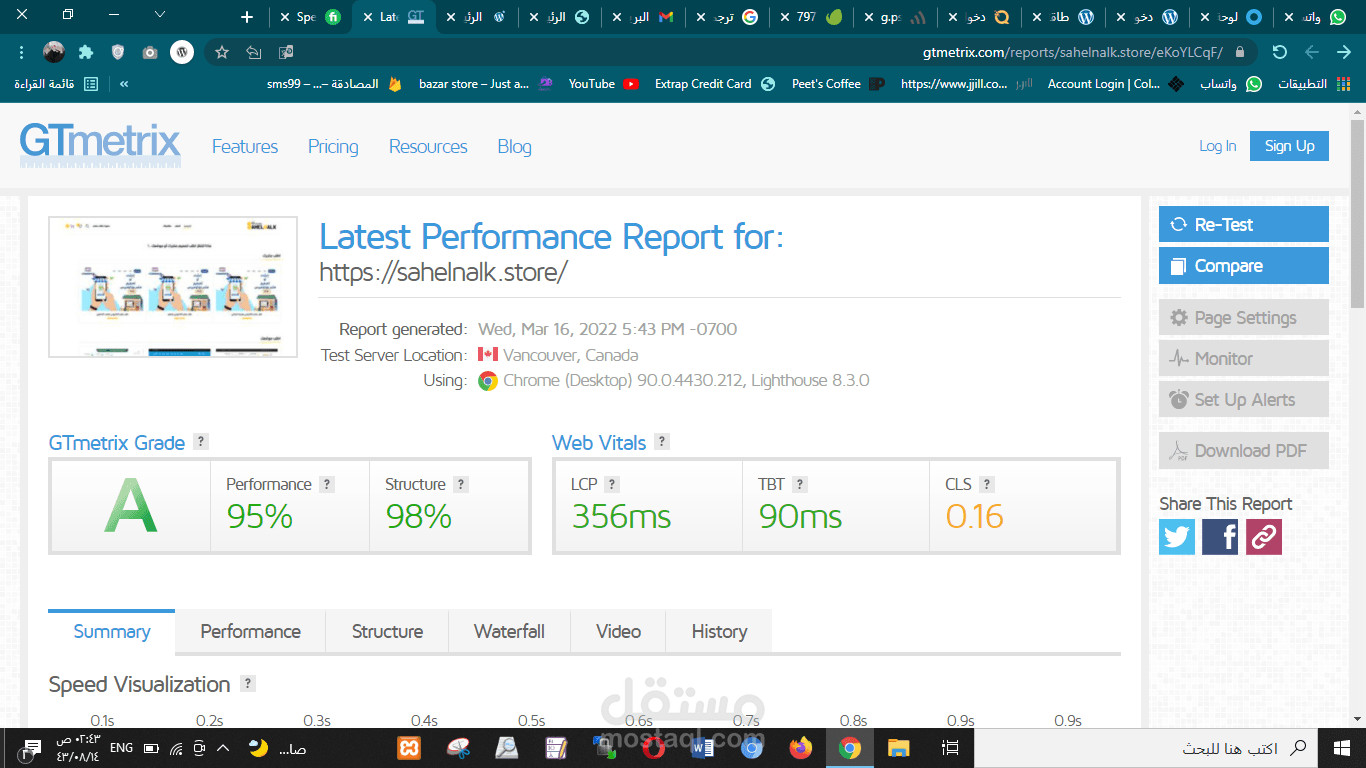This screenshot has width=1366, height=768.
Task: Go to the GTmetrix Blog
Action: point(515,147)
